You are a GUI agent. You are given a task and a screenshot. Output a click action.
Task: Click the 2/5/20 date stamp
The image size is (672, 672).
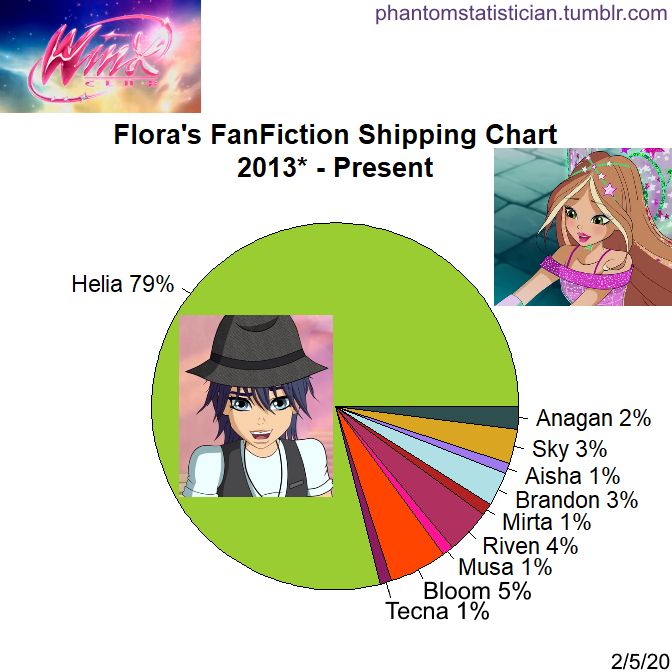pos(641,661)
